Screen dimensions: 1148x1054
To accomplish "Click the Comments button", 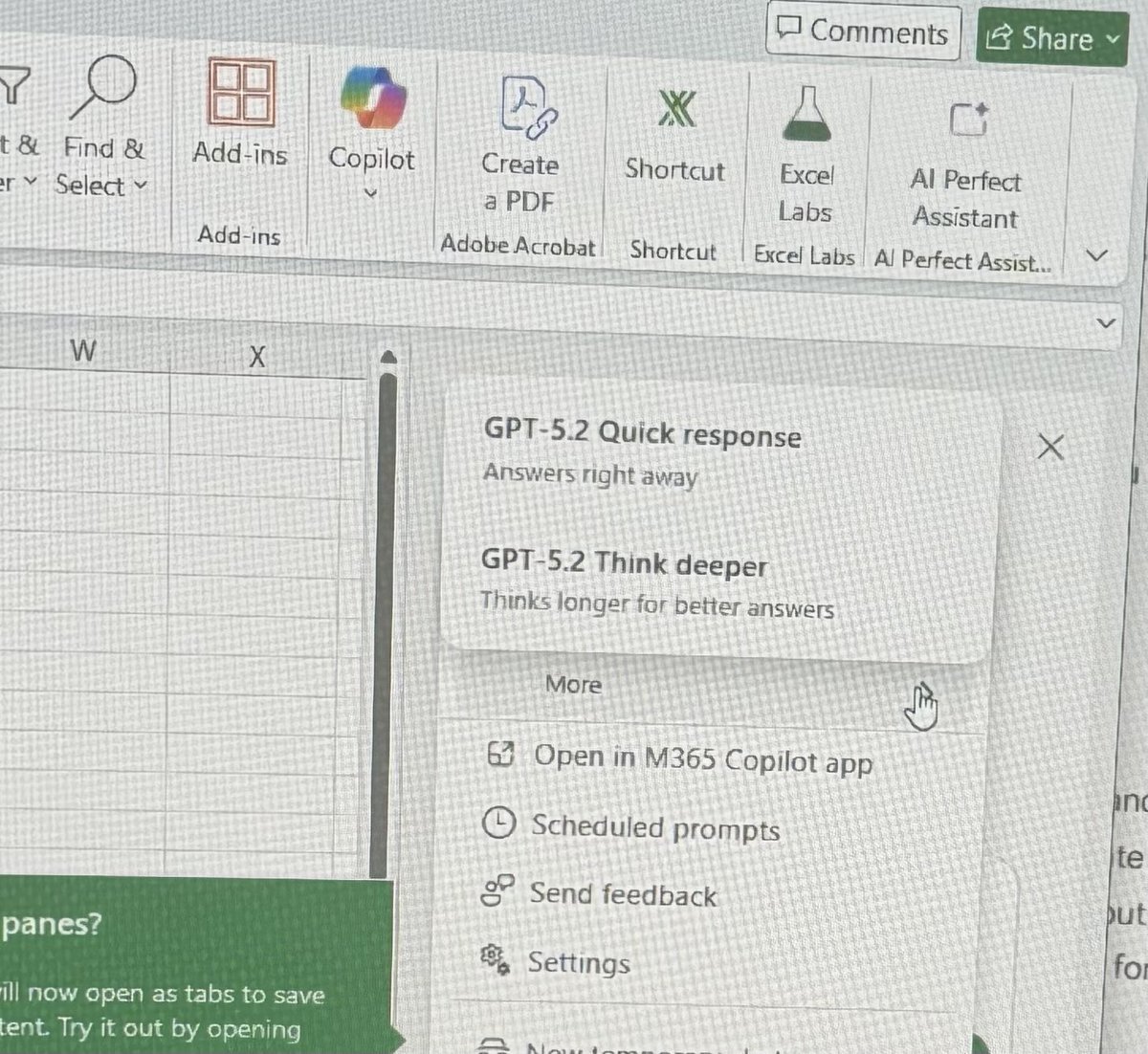I will [862, 32].
